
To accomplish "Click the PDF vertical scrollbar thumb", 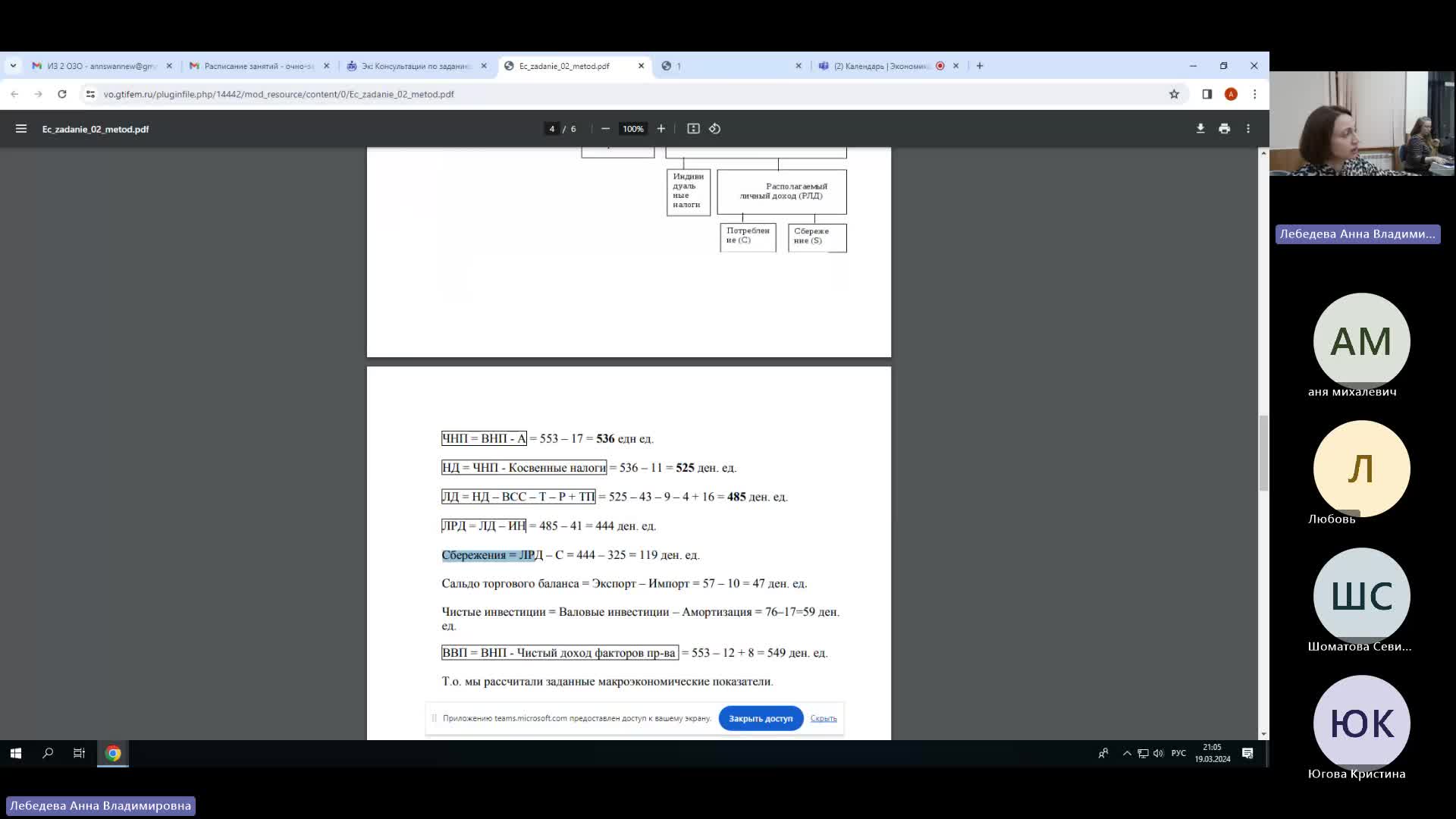I will 1263,453.
